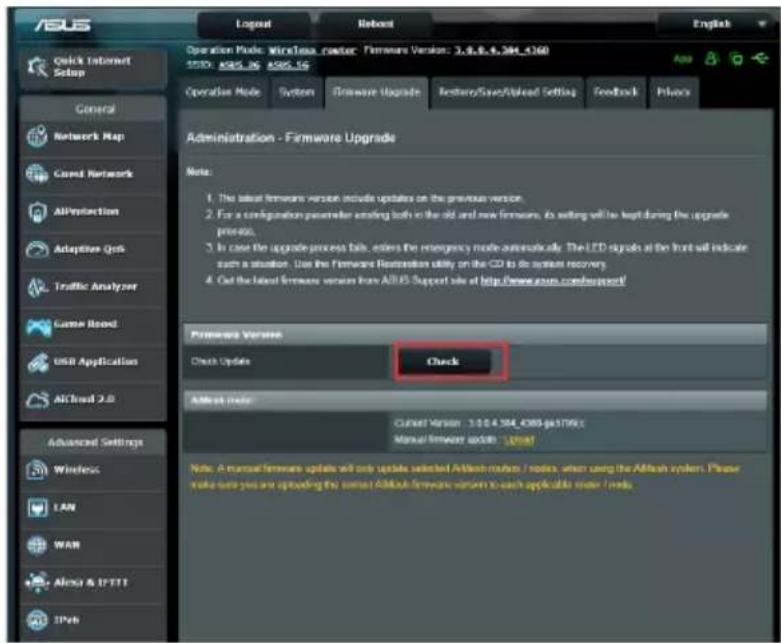The image size is (781, 643).
Task: Click the second SSID link ASUS_5G
Action: click(288, 65)
